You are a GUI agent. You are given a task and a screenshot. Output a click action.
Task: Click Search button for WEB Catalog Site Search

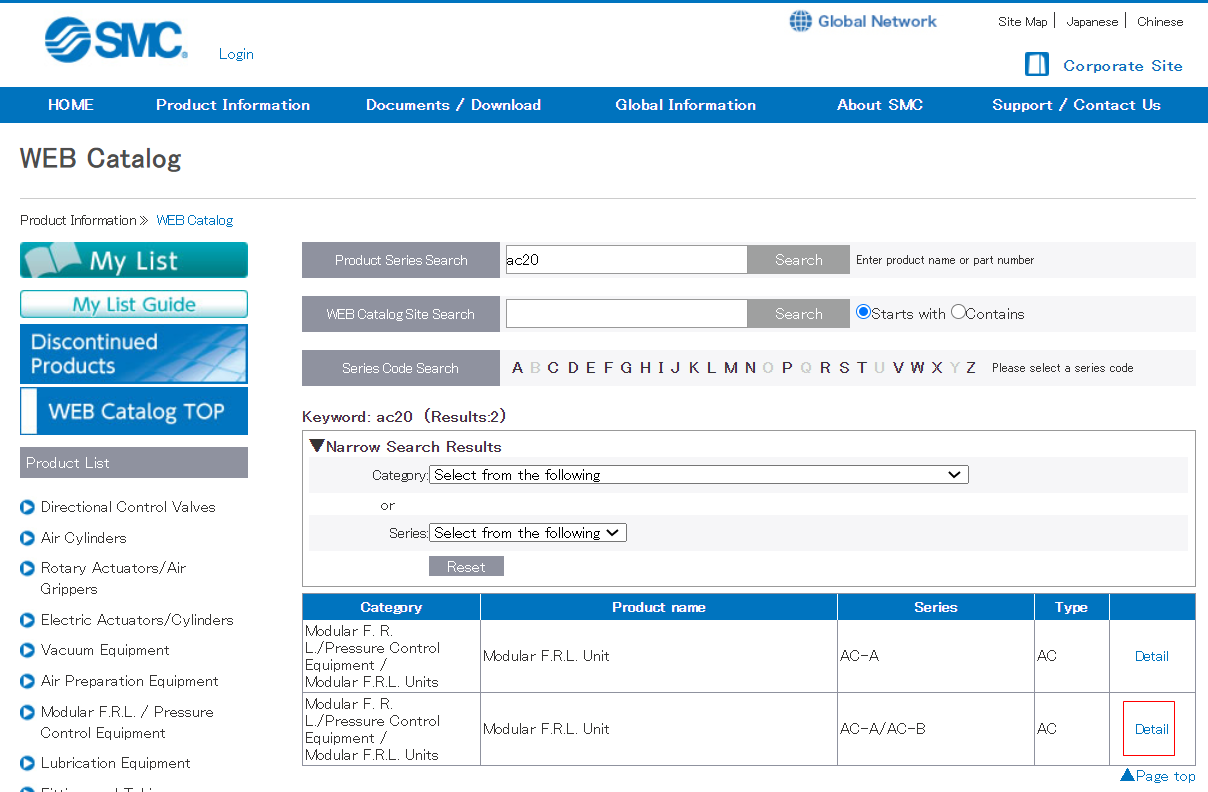(x=799, y=314)
